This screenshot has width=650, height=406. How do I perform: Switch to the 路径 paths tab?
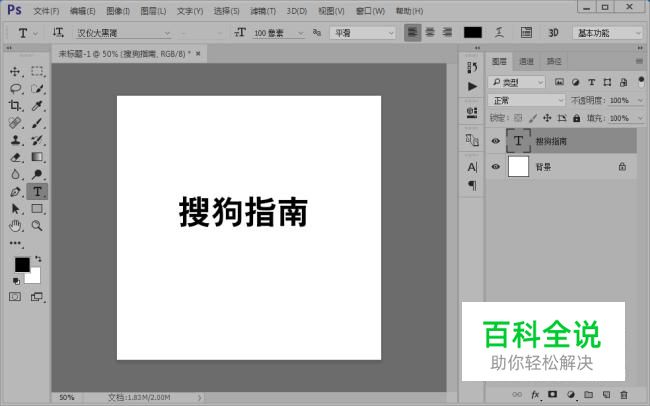[554, 61]
